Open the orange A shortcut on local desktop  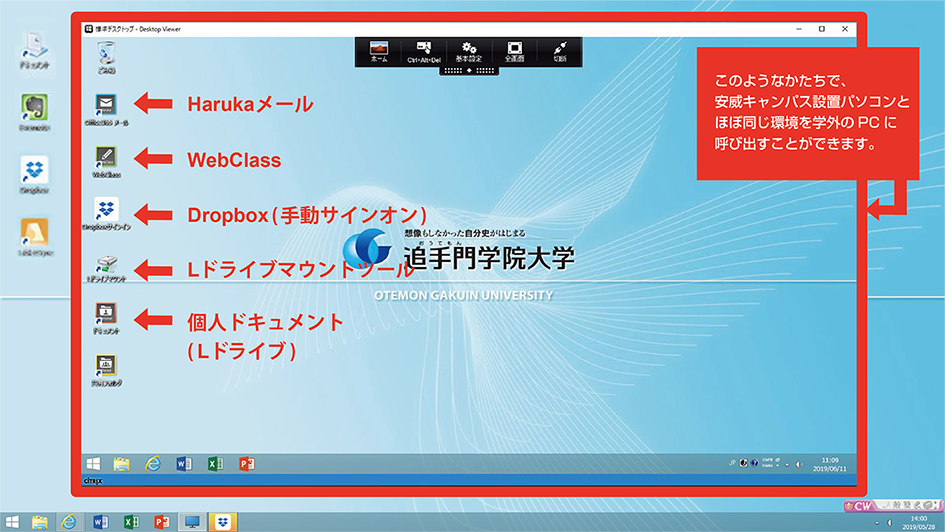pyautogui.click(x=34, y=238)
